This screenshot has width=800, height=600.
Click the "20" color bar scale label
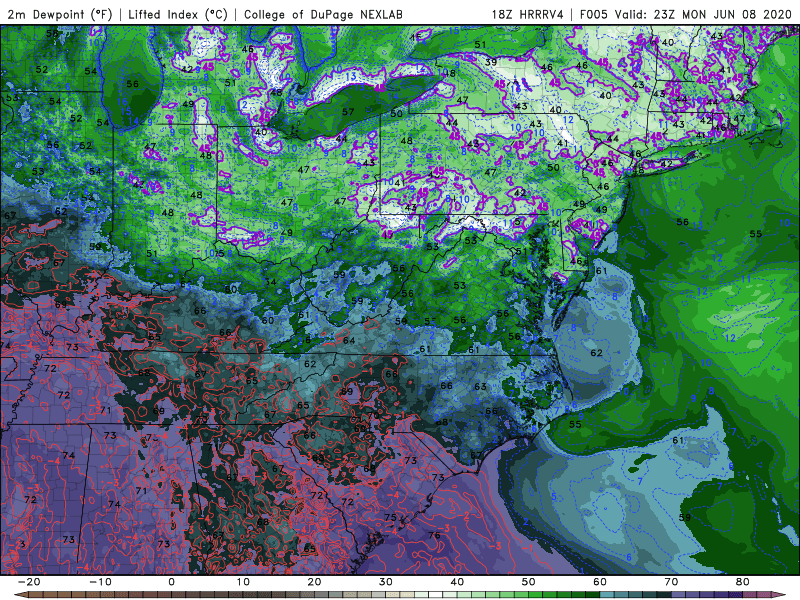pyautogui.click(x=314, y=582)
